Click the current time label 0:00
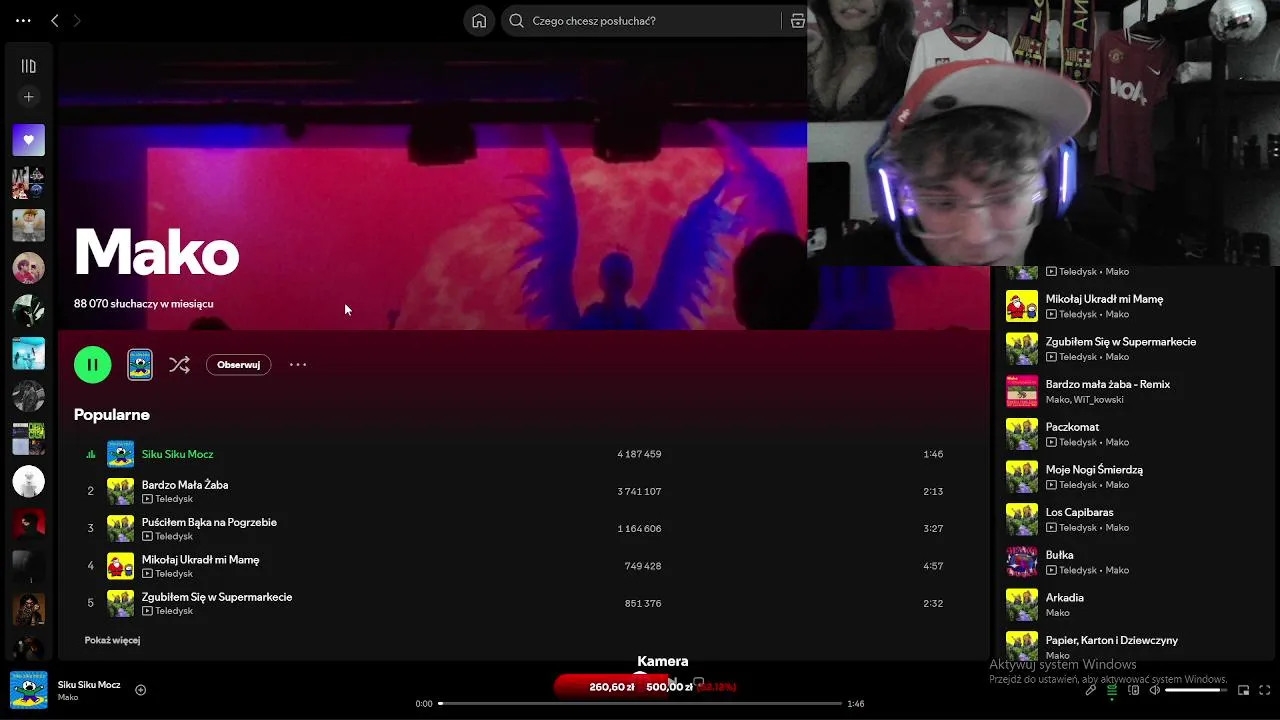1280x720 pixels. [424, 704]
